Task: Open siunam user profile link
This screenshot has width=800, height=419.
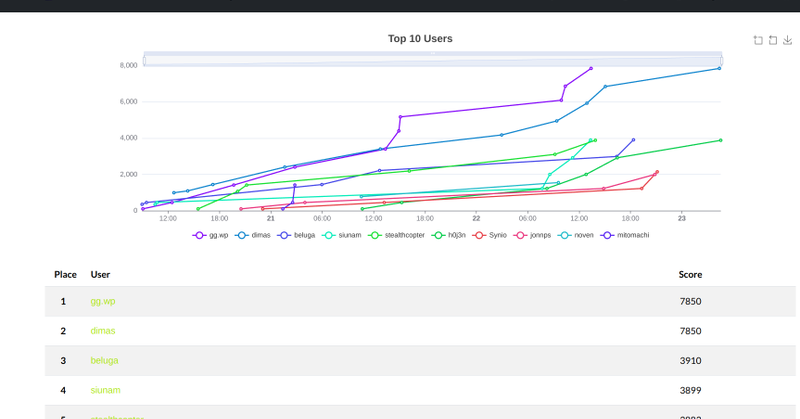Action: (106, 390)
